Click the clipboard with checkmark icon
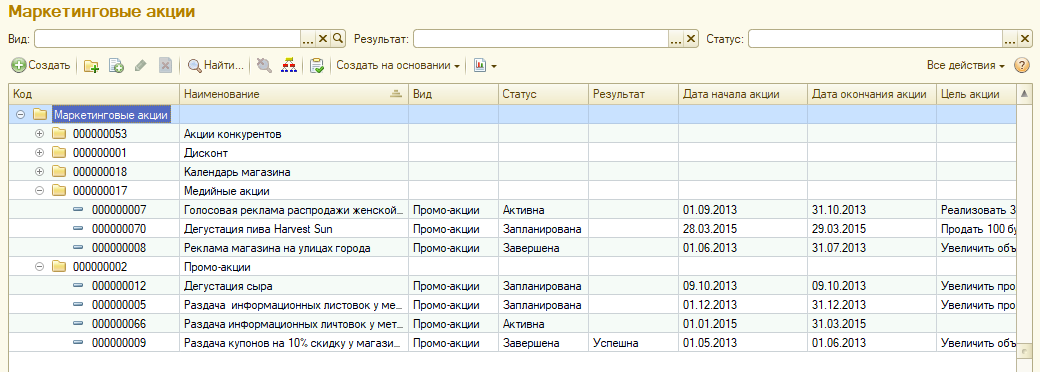The width and height of the screenshot is (1040, 372). pyautogui.click(x=317, y=66)
